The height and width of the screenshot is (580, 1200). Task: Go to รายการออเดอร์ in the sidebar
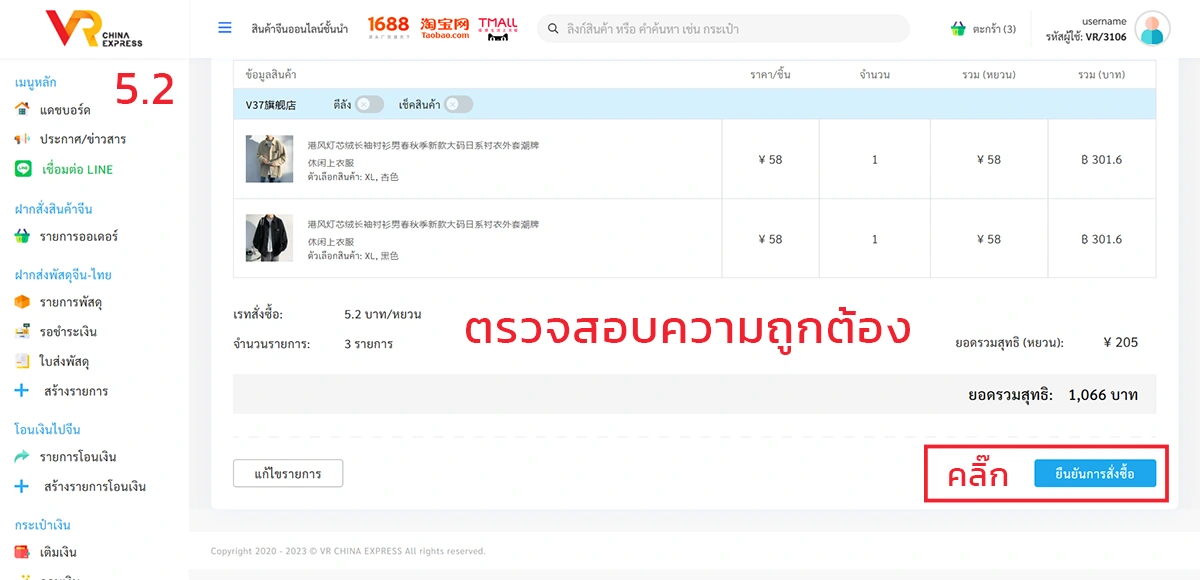coord(78,237)
